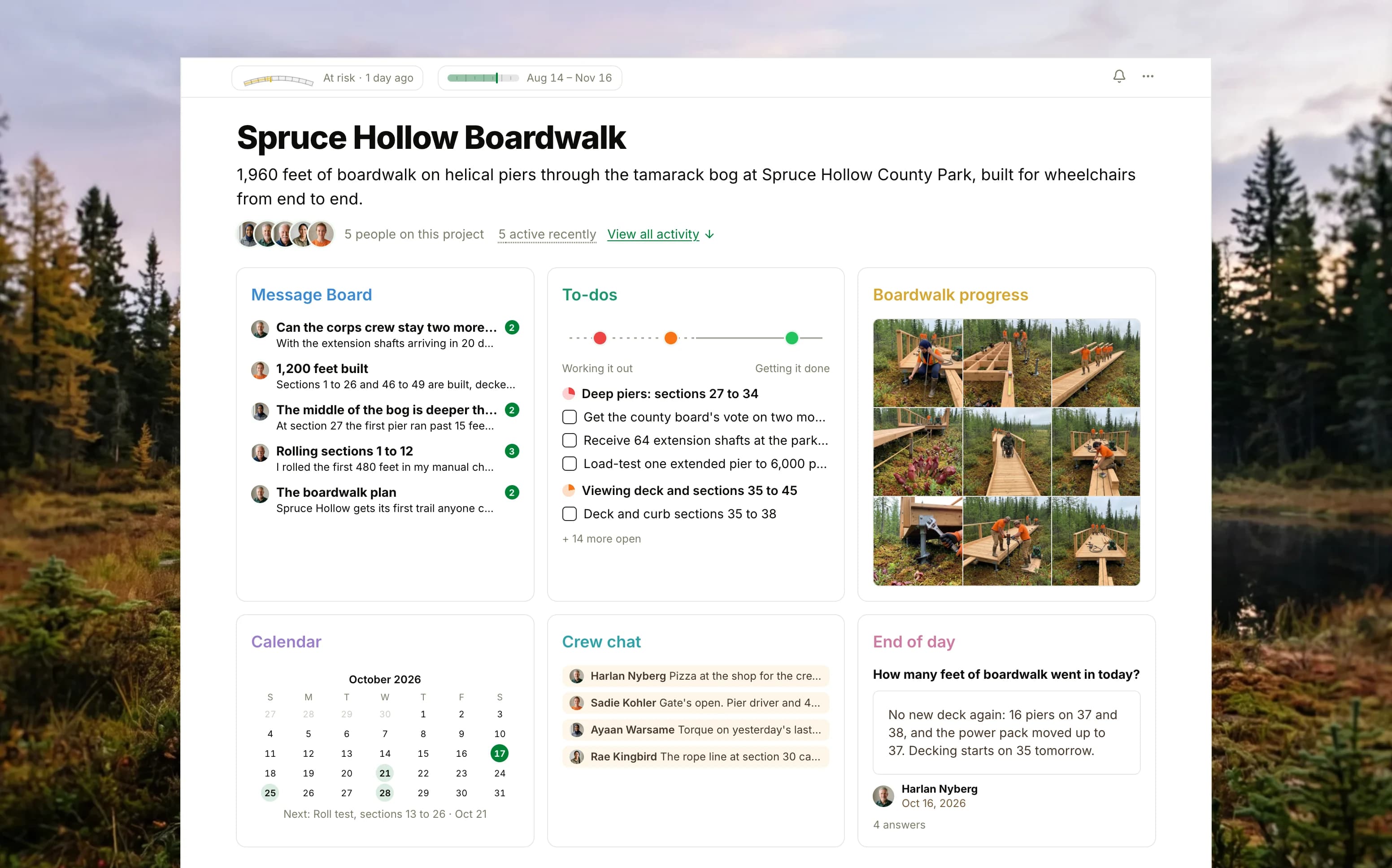This screenshot has height=868, width=1392.
Task: Click Rae Kingbird's avatar in Crew chat
Action: [x=576, y=757]
